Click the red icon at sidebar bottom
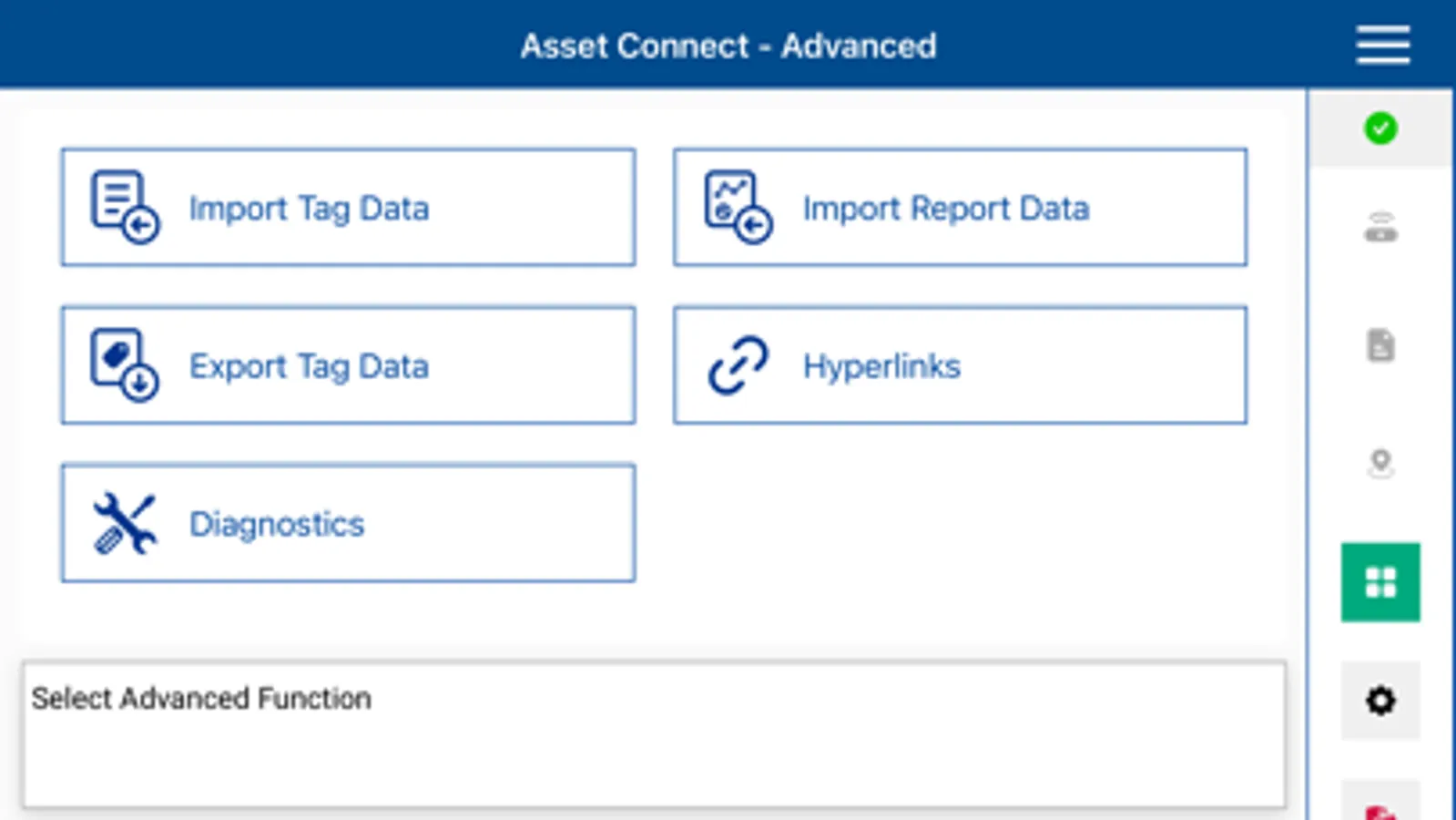 pyautogui.click(x=1380, y=805)
